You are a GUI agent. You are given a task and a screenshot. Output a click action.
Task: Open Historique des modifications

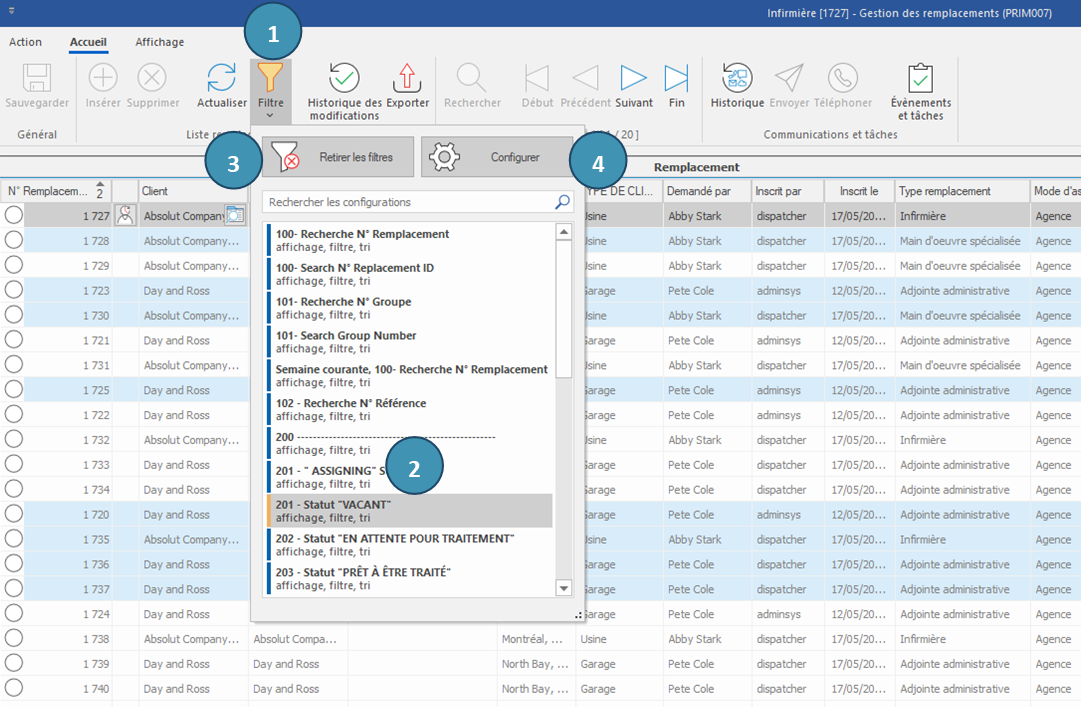pyautogui.click(x=344, y=78)
